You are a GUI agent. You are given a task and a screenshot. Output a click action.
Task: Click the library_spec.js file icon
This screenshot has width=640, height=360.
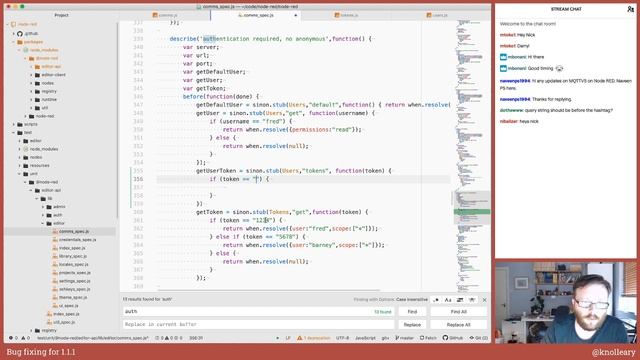[x=55, y=256]
